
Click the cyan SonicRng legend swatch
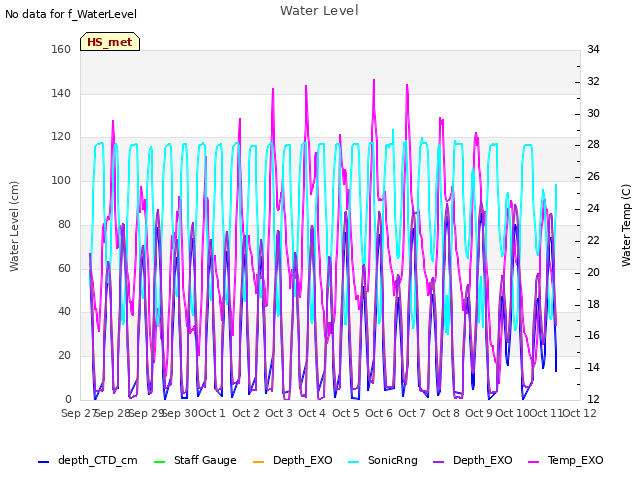(353, 462)
